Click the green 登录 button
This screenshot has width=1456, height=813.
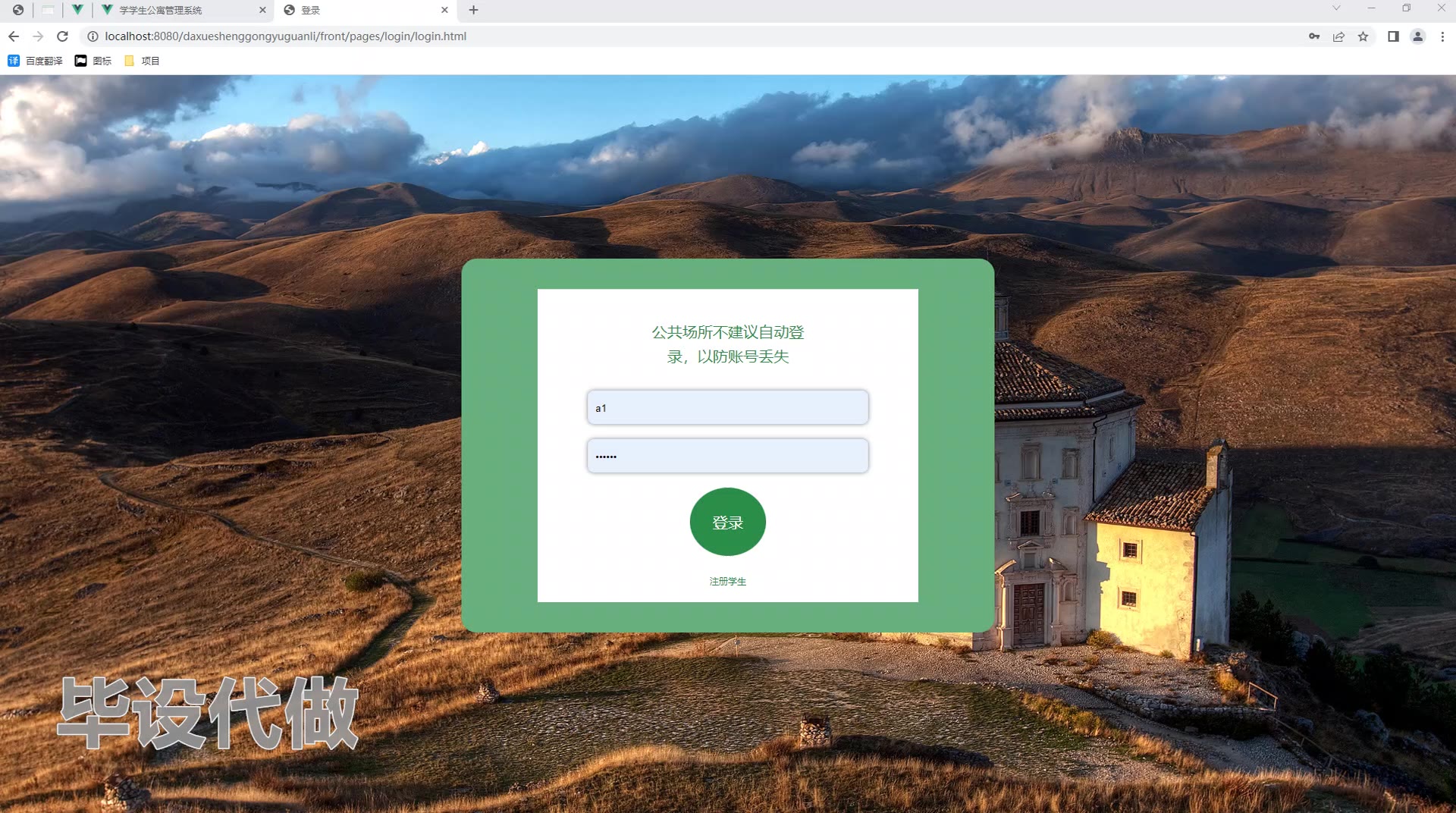coord(727,522)
